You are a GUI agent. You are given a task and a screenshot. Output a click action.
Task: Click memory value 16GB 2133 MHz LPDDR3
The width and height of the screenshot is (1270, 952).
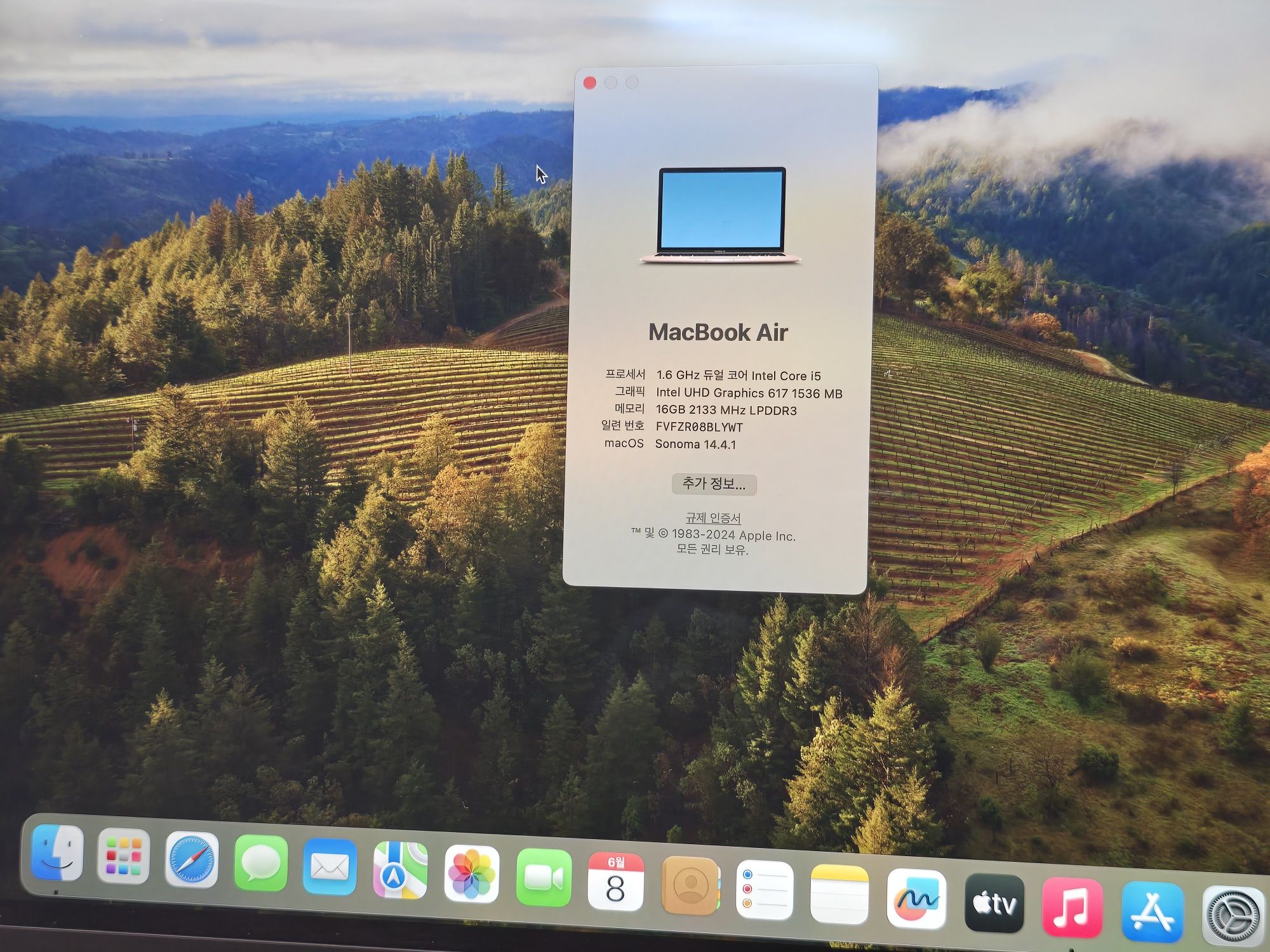tap(726, 410)
